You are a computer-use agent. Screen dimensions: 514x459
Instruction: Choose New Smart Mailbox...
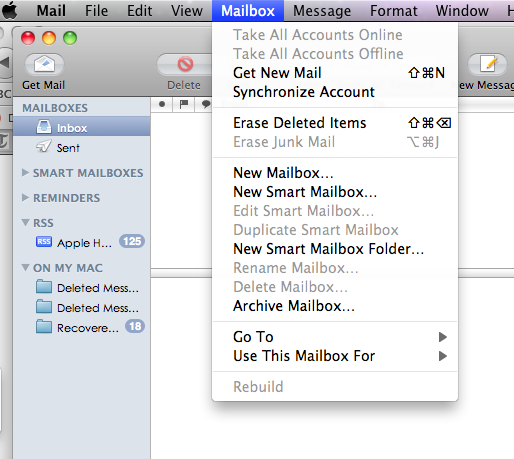pos(335,192)
